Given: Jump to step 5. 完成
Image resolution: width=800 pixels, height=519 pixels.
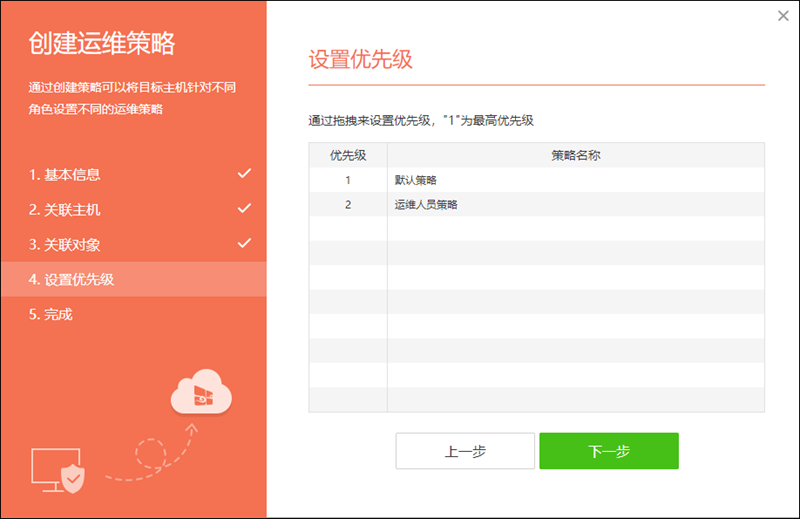Looking at the screenshot, I should coord(51,314).
